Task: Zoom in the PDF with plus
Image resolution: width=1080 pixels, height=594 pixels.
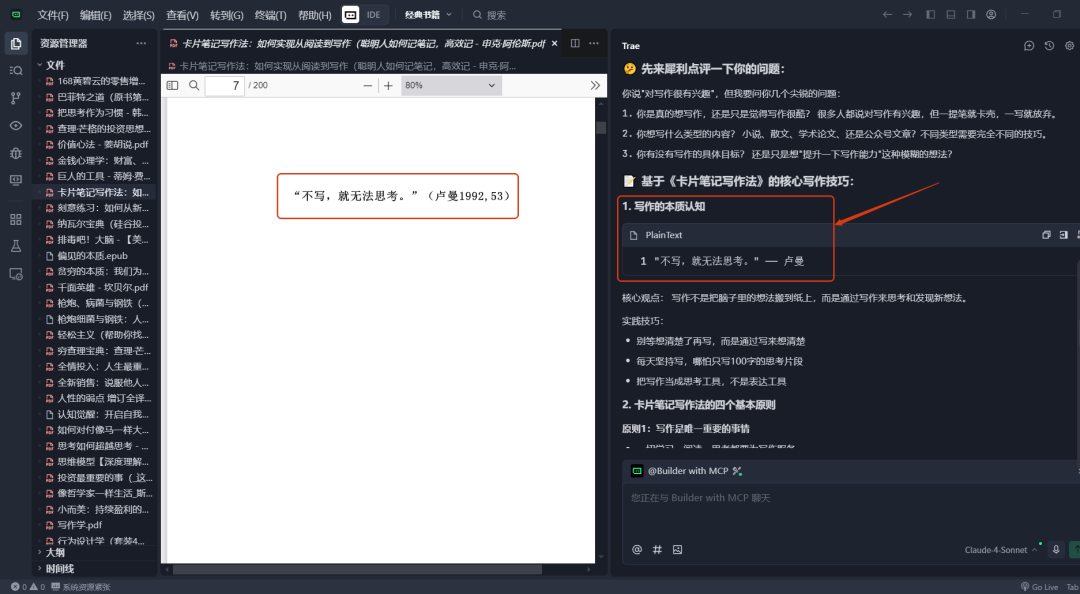Action: pyautogui.click(x=388, y=85)
